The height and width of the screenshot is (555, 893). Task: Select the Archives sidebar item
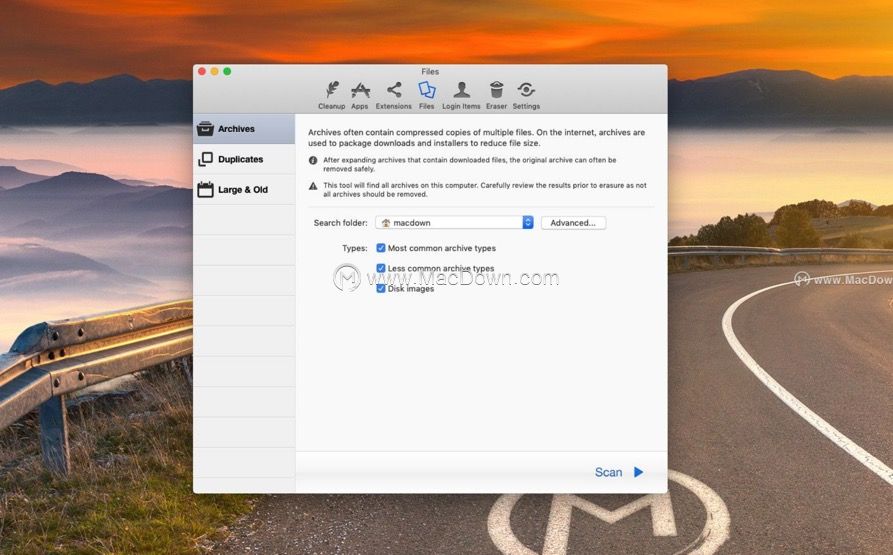point(244,129)
